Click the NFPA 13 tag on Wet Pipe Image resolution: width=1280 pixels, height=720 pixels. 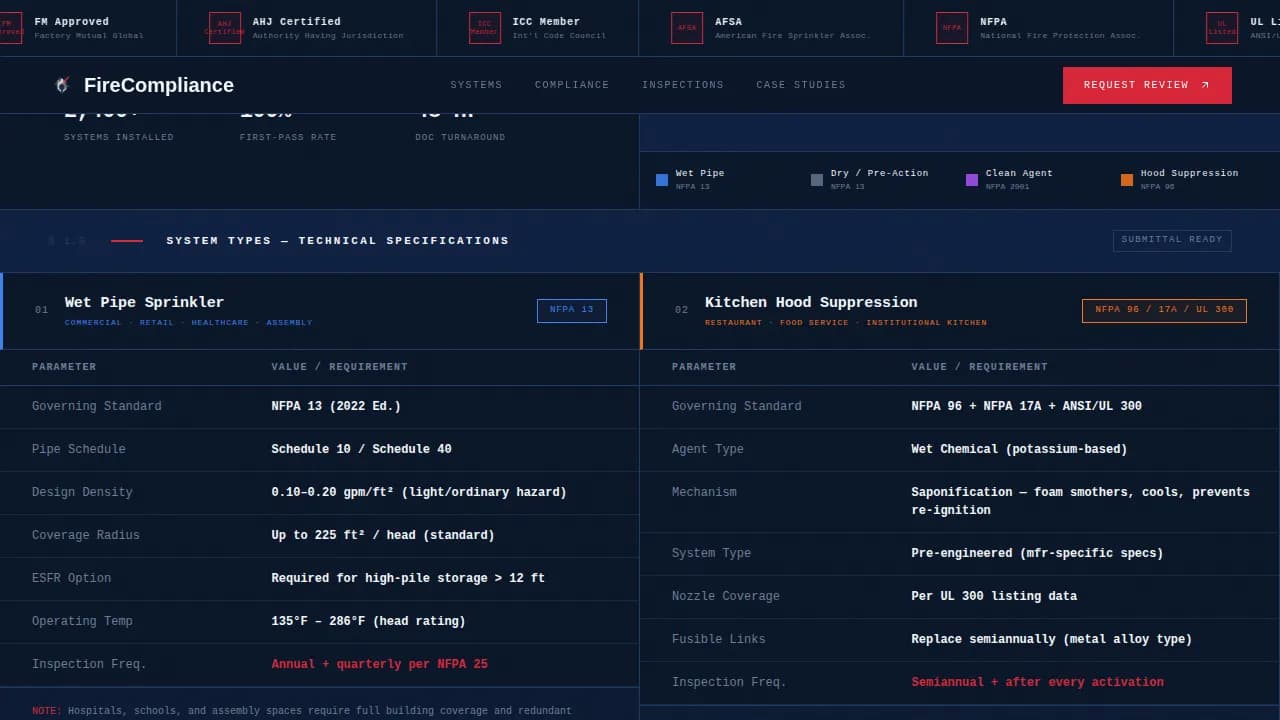(571, 310)
